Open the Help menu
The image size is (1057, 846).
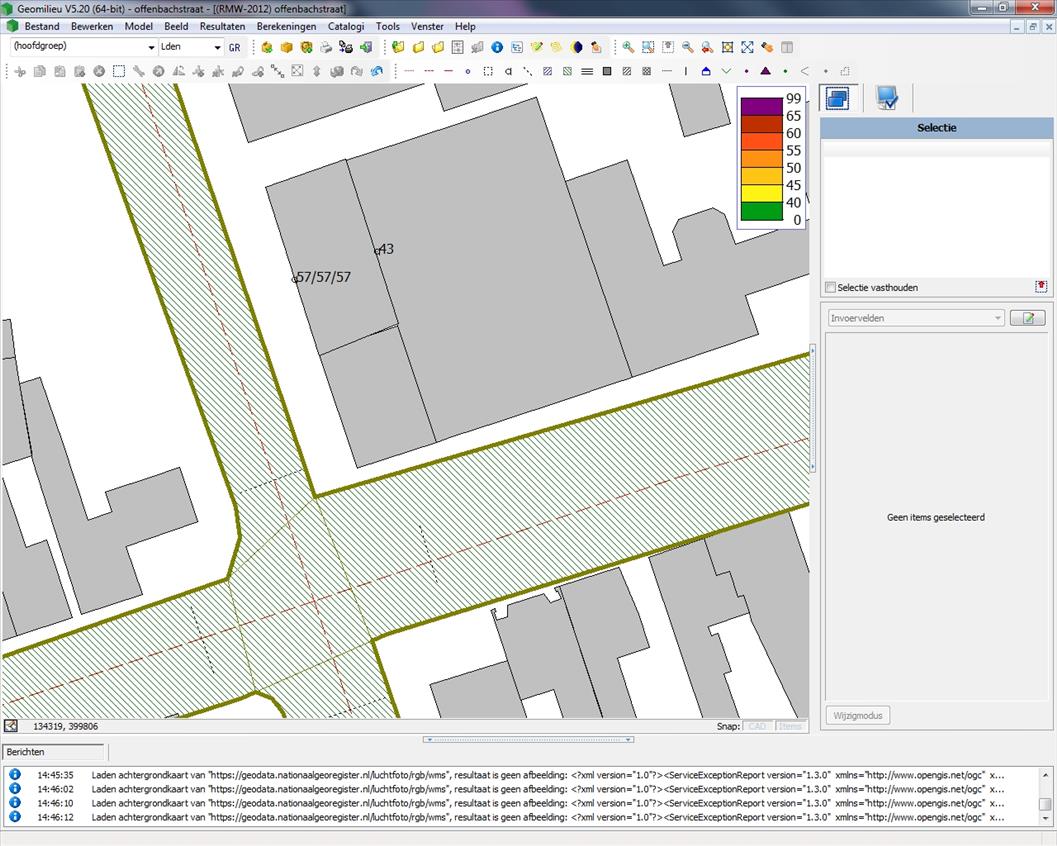tap(465, 26)
